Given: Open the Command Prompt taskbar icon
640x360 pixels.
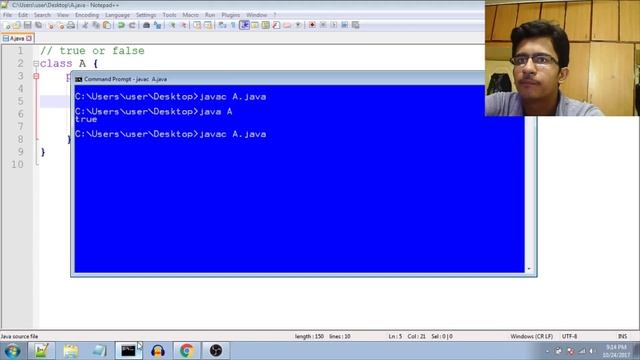Looking at the screenshot, I should (129, 351).
